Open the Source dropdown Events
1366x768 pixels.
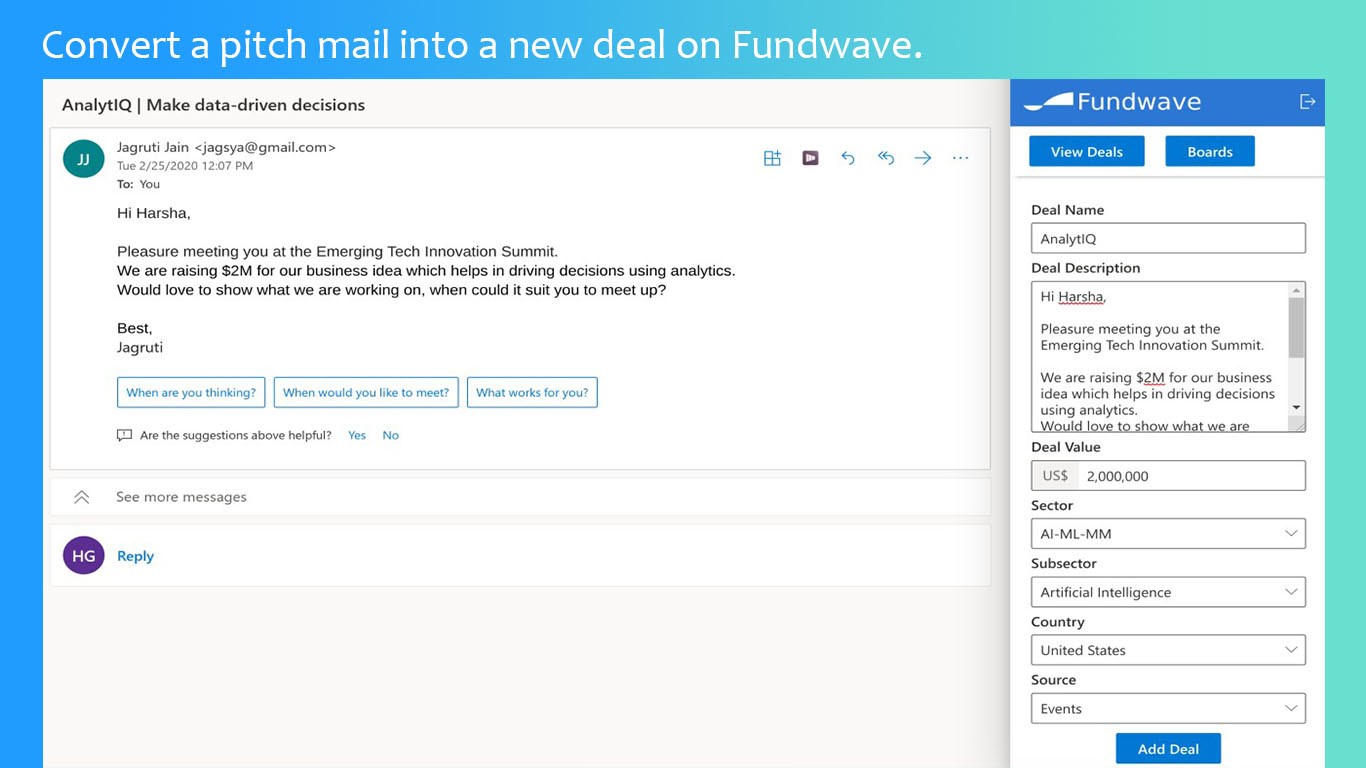pos(1168,708)
